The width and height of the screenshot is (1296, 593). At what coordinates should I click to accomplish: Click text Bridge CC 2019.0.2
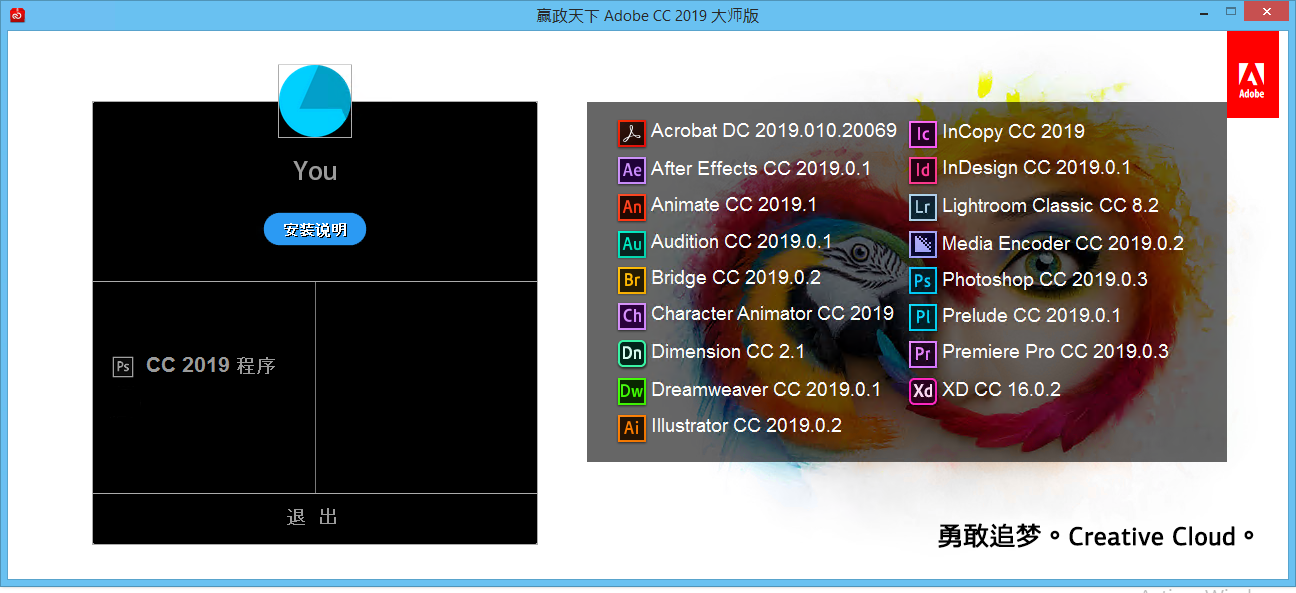tap(736, 278)
